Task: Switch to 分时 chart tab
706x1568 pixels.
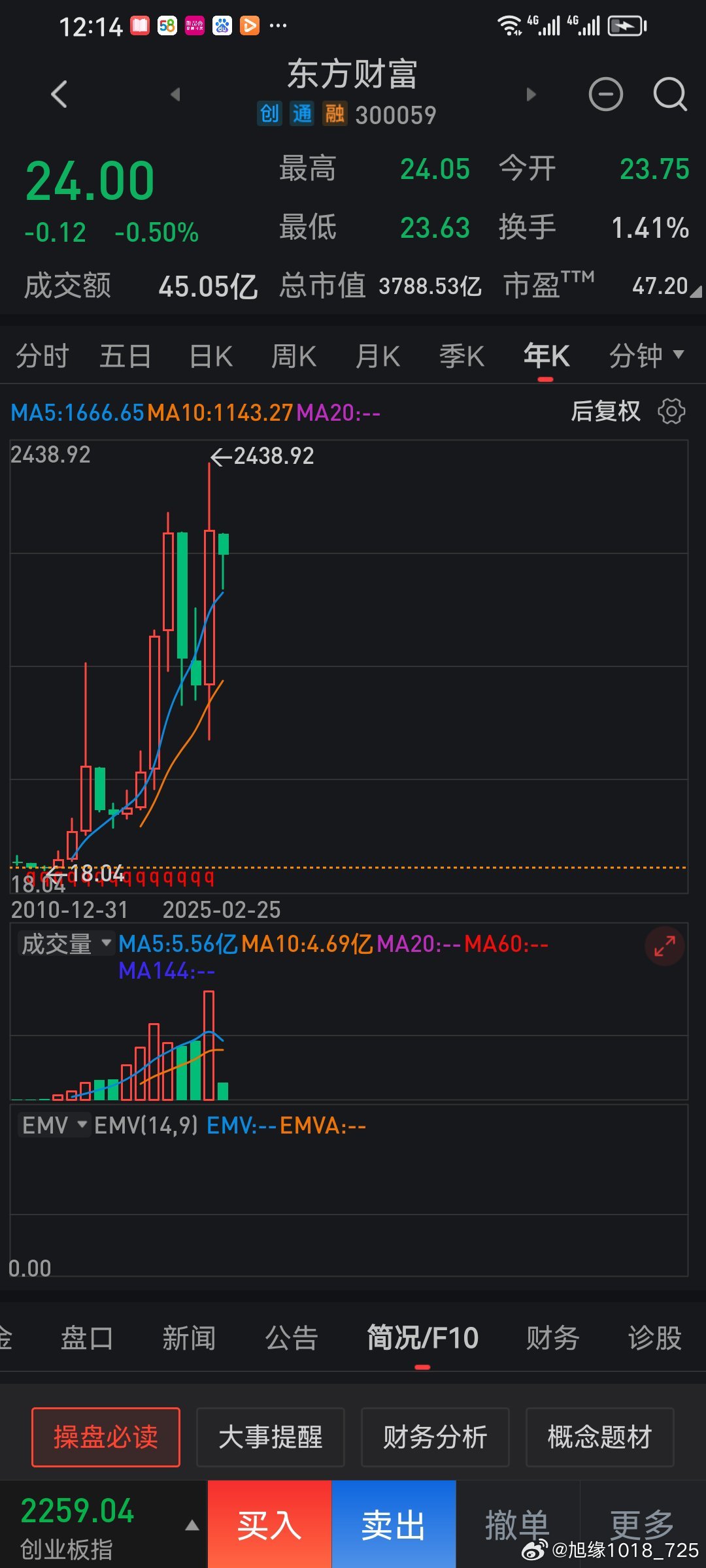Action: point(42,356)
